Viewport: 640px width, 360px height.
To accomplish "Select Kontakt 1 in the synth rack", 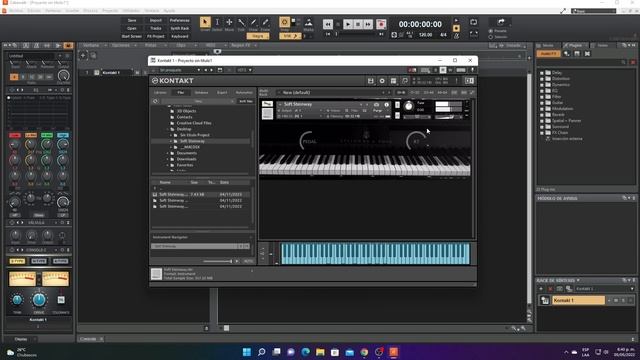I will 578,300.
